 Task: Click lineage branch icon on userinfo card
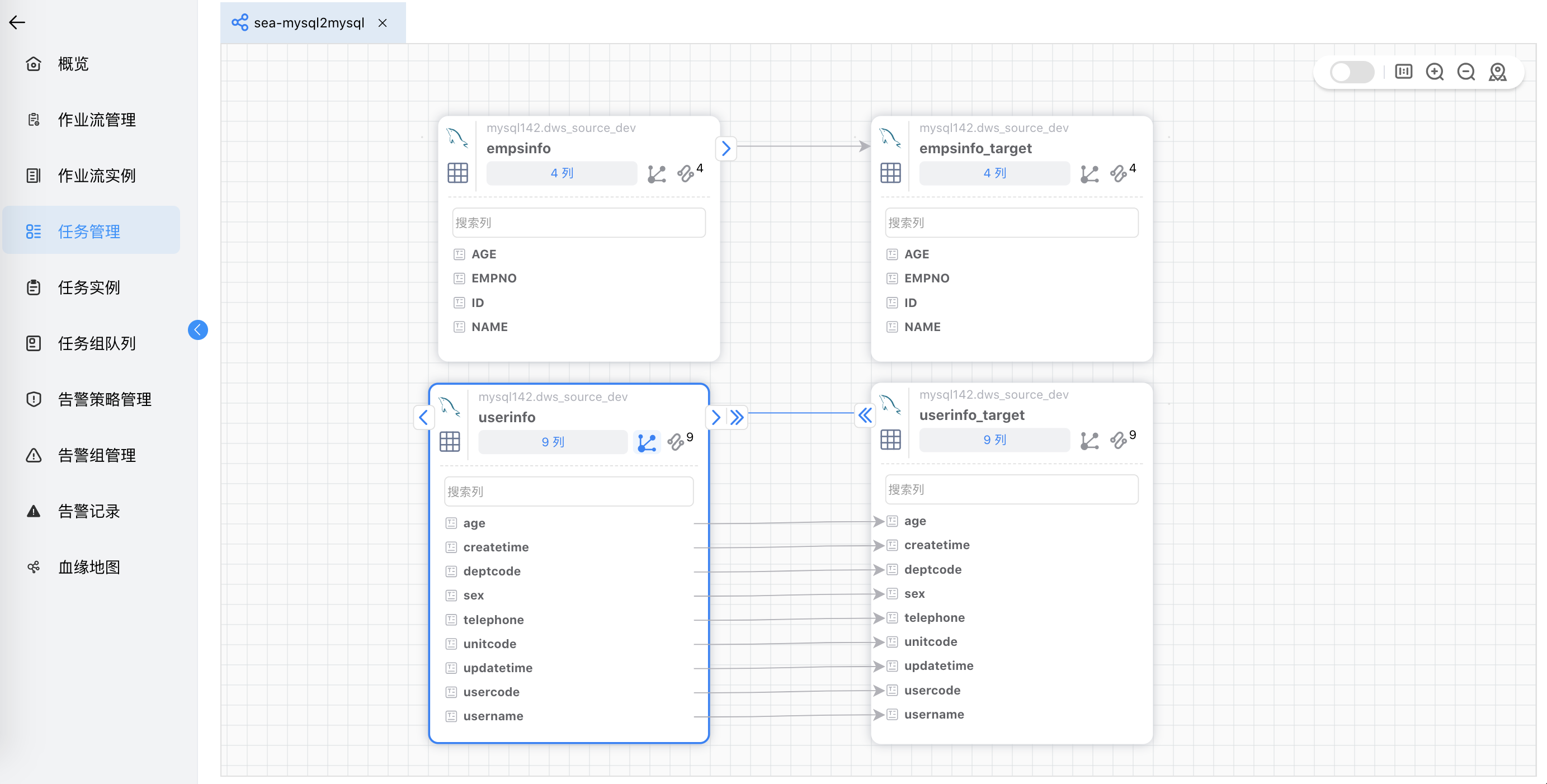click(646, 442)
